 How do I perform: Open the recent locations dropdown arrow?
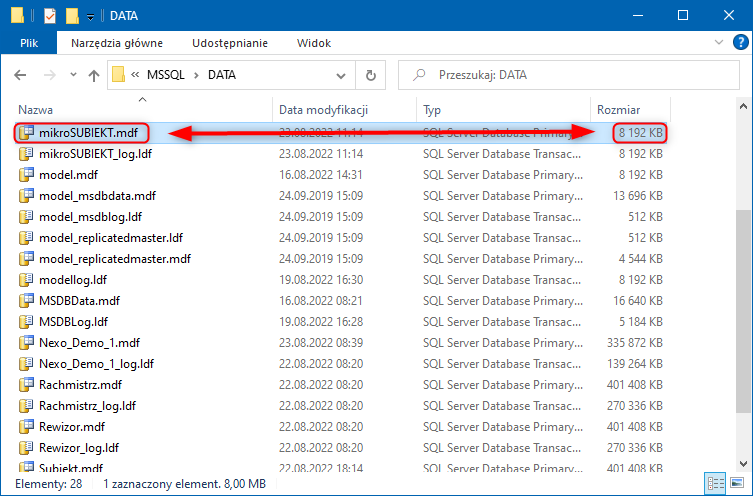point(73,76)
